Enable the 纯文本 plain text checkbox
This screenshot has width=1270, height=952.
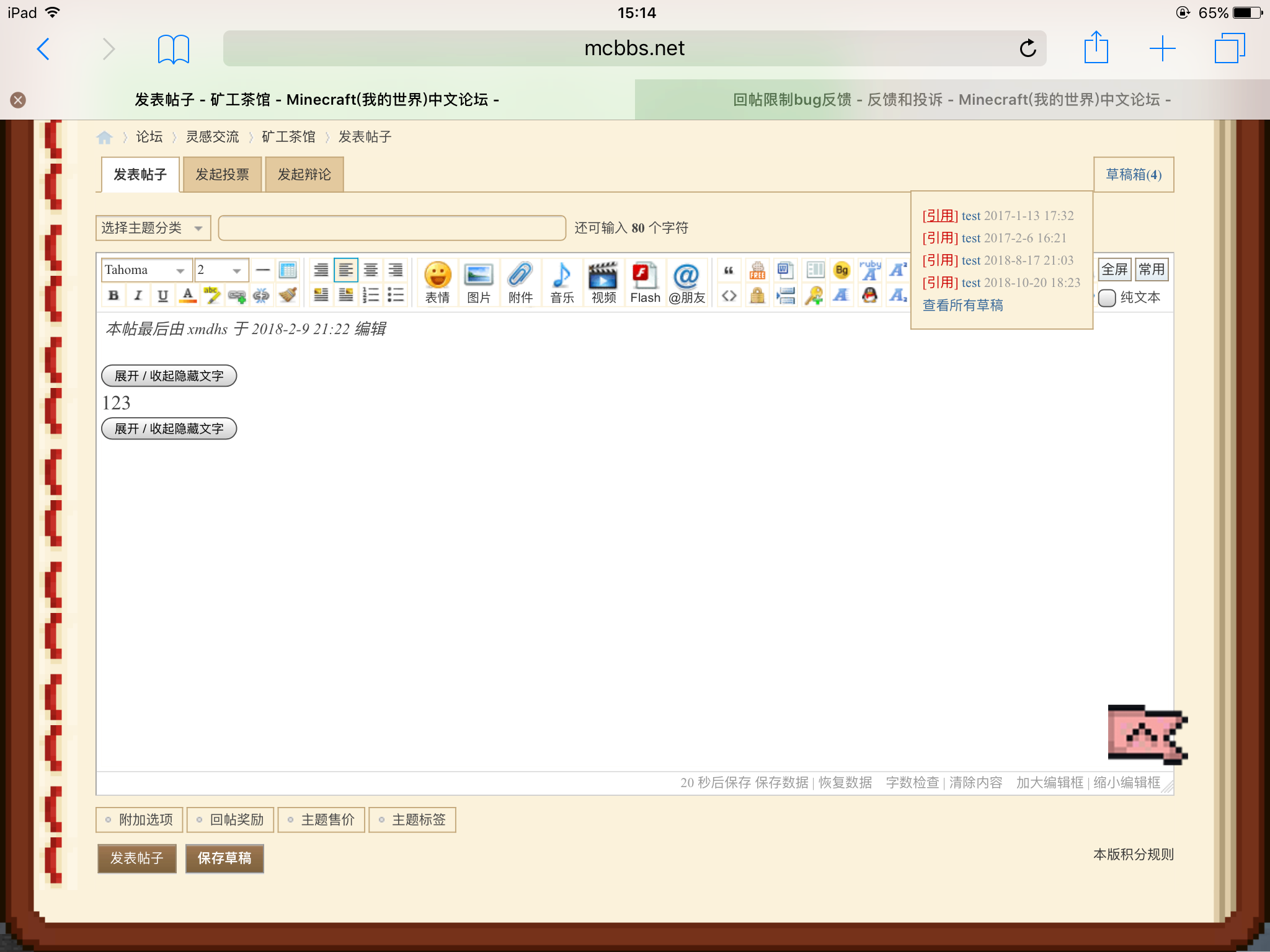pyautogui.click(x=1107, y=298)
